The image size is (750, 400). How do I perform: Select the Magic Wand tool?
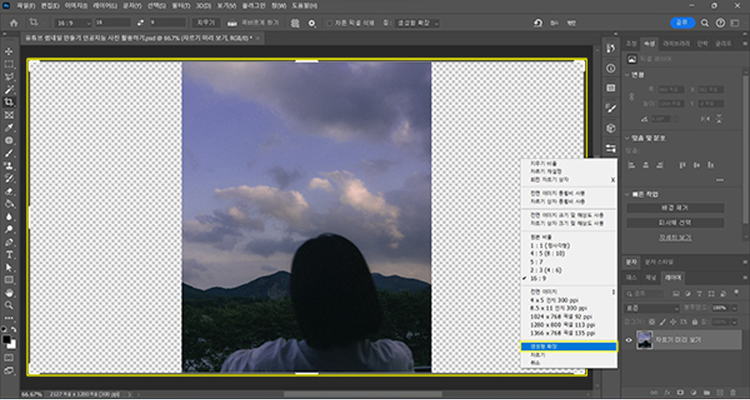9,89
